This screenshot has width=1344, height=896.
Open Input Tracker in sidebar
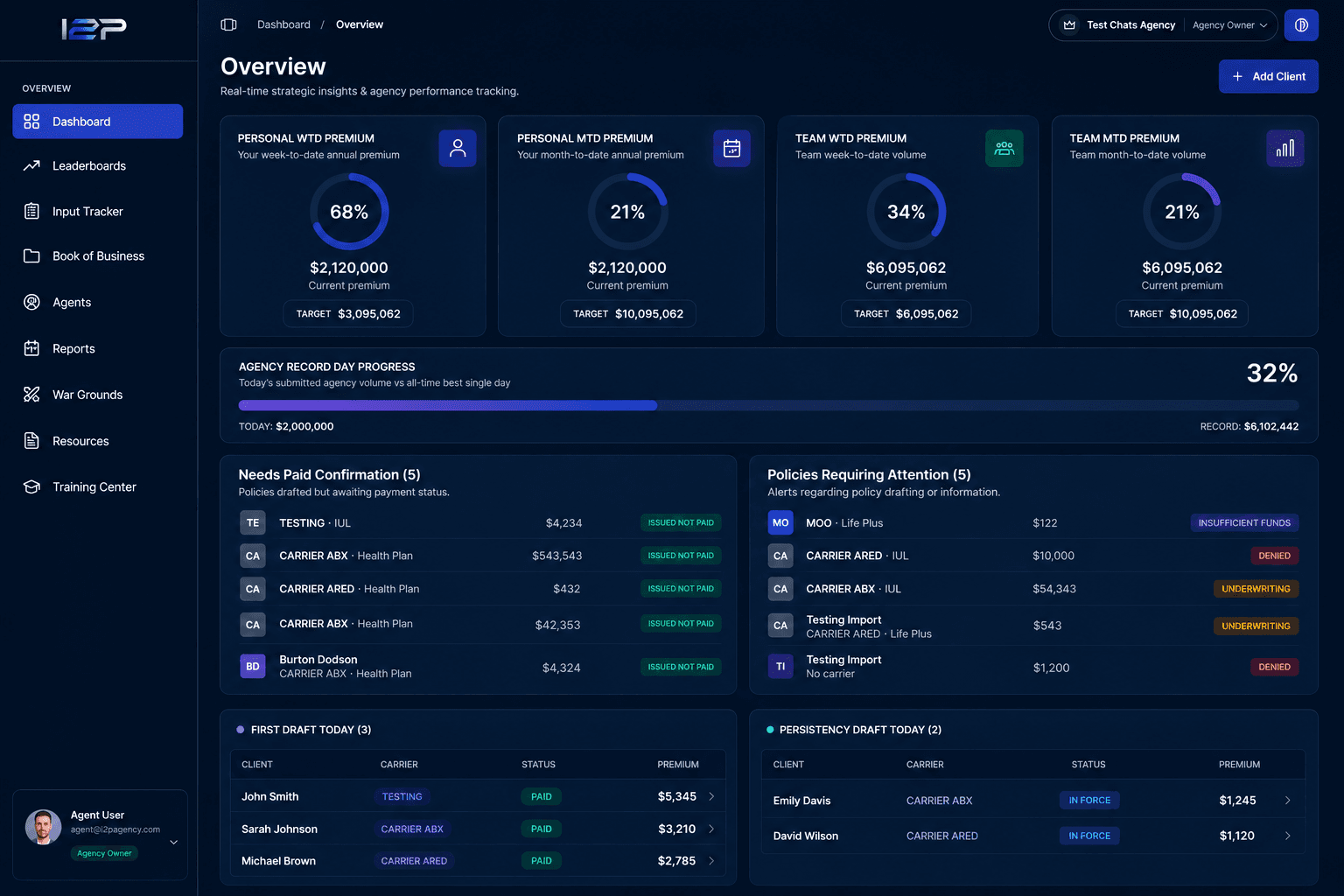[98, 211]
